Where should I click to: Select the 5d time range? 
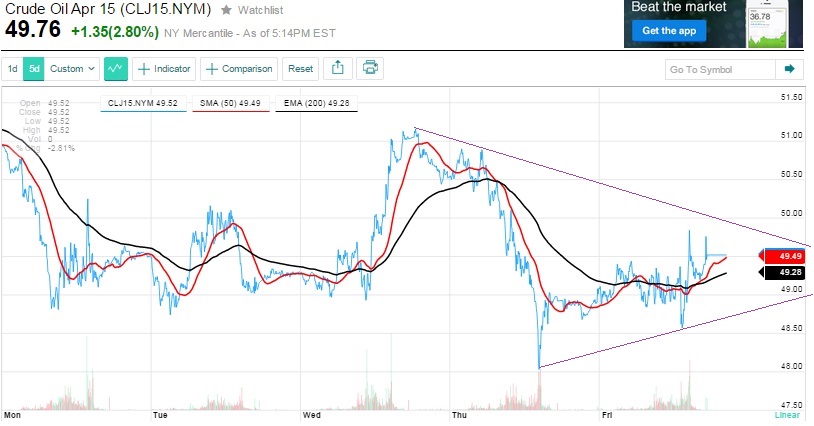[x=34, y=69]
